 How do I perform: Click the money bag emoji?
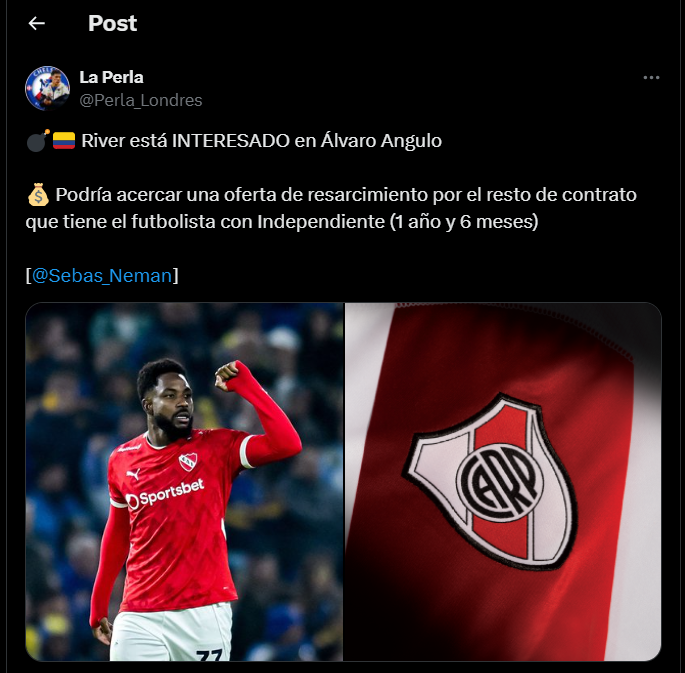[38, 195]
